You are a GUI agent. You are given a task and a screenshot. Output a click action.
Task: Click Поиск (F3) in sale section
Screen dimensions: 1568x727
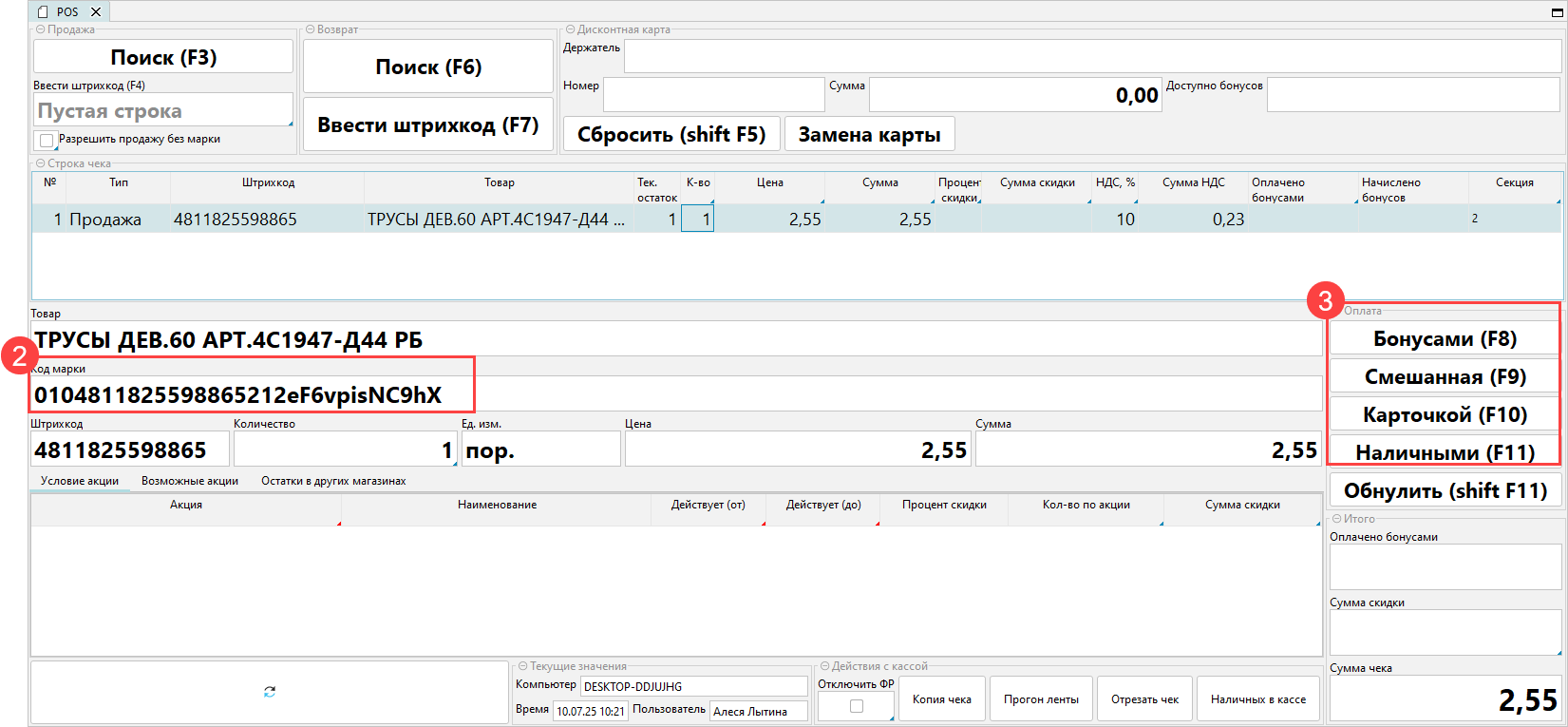pyautogui.click(x=163, y=57)
